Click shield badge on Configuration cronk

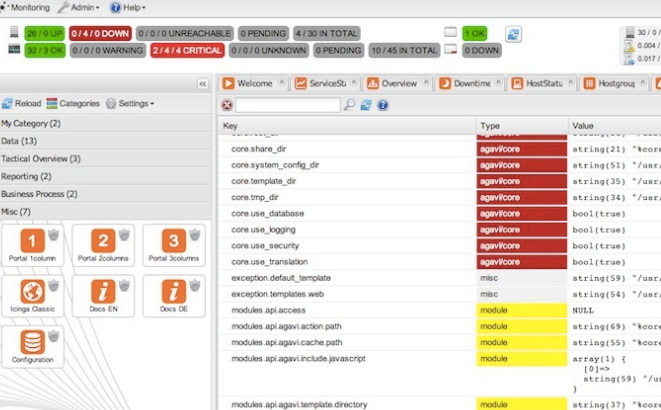(54, 336)
